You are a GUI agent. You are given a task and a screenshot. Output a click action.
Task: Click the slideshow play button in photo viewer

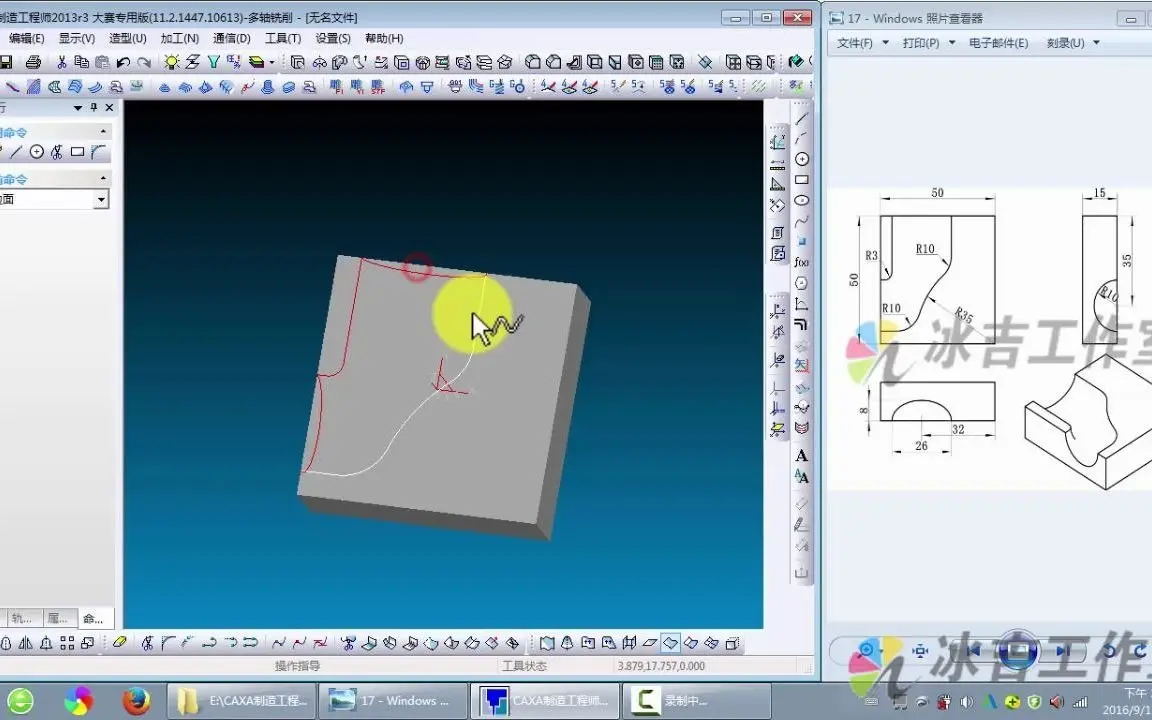(x=1018, y=651)
